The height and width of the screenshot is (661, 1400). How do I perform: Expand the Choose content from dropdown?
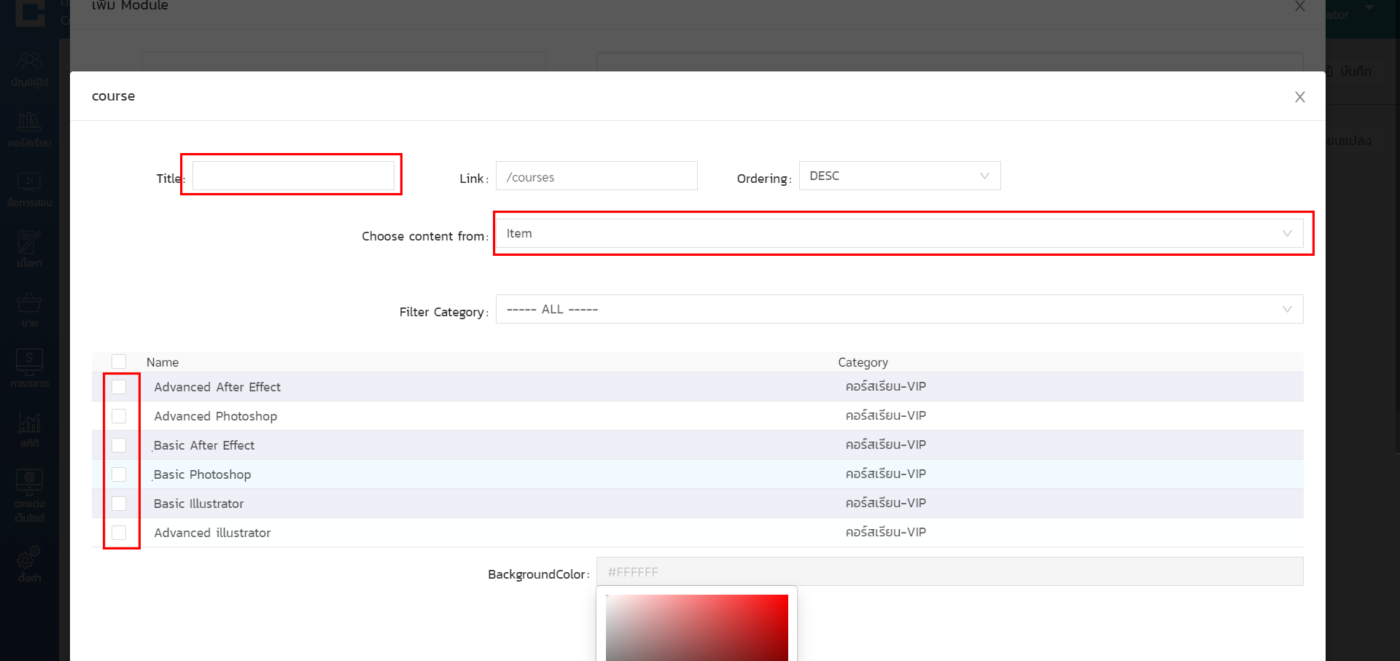pos(899,233)
